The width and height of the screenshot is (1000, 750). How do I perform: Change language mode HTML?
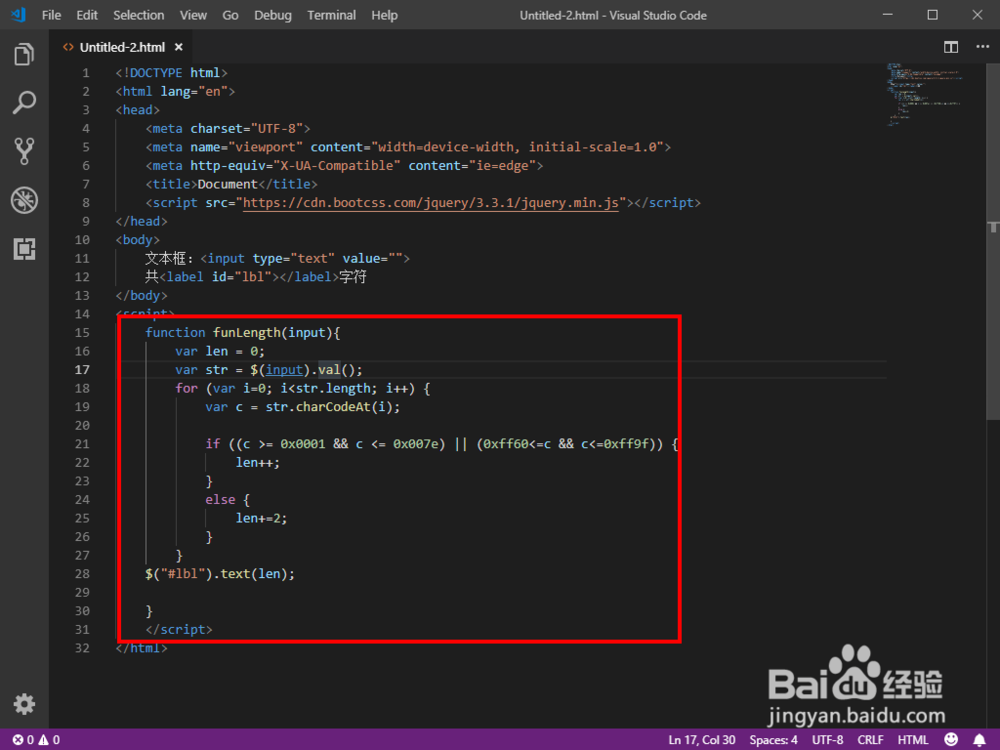click(x=913, y=740)
